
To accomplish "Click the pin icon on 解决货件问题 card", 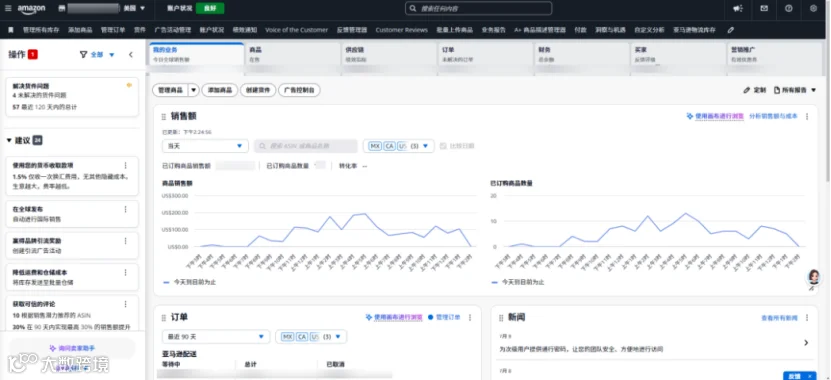I will 129,85.
